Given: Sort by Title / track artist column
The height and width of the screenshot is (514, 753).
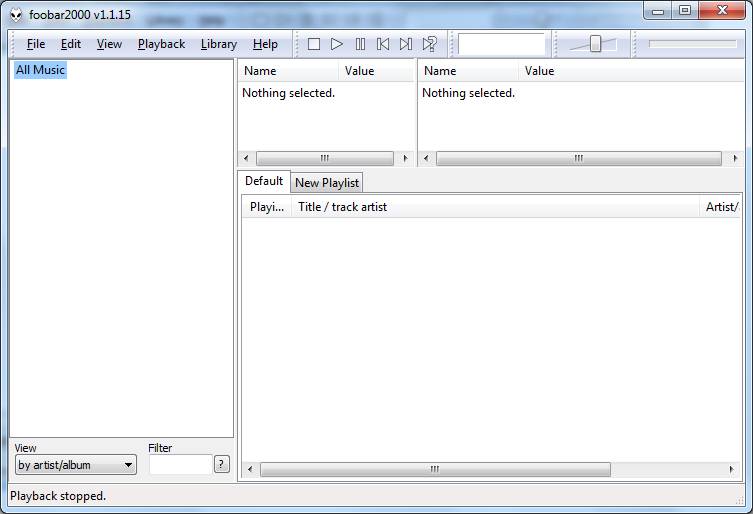Looking at the screenshot, I should pyautogui.click(x=495, y=207).
